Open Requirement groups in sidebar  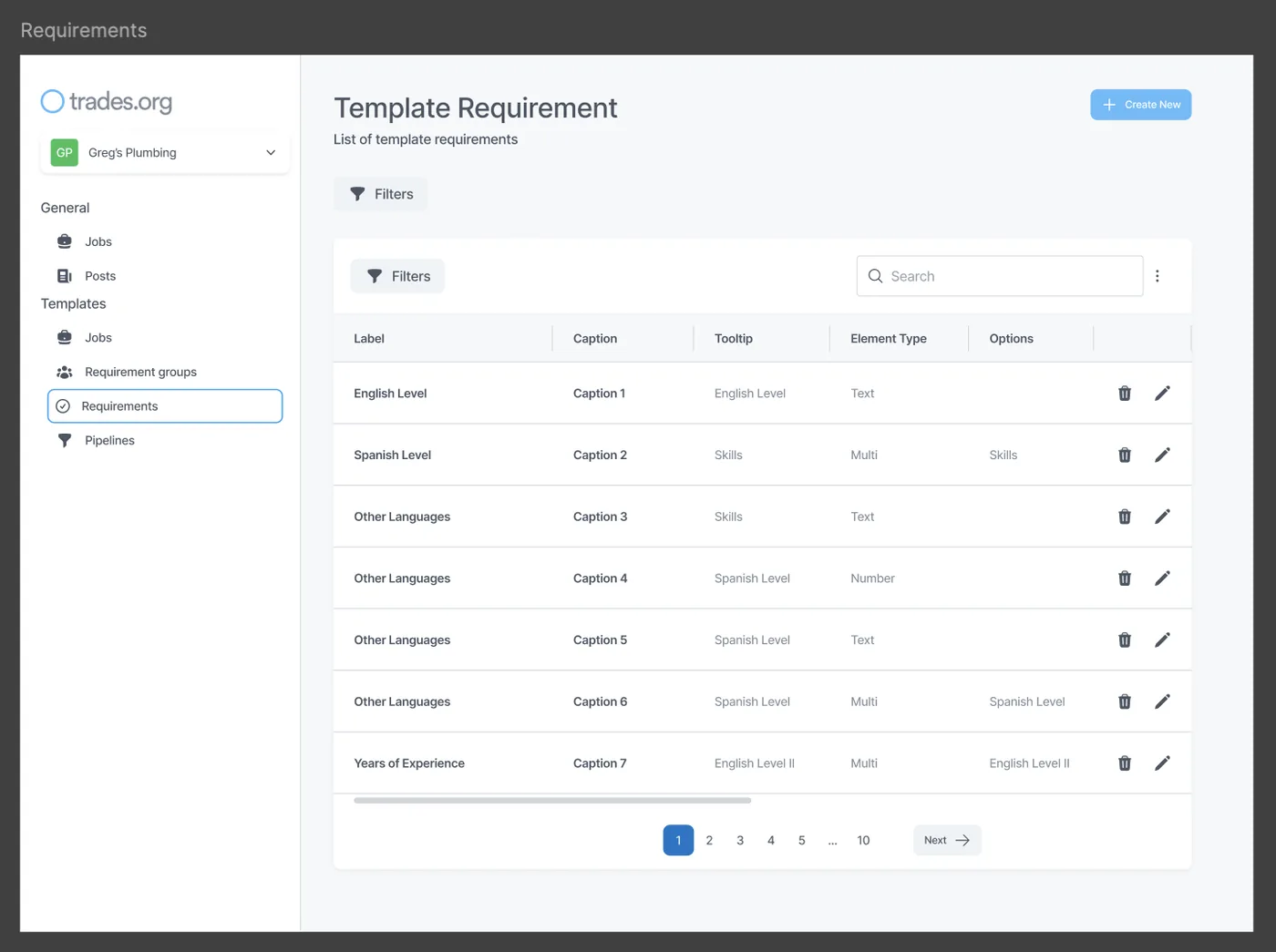(140, 372)
